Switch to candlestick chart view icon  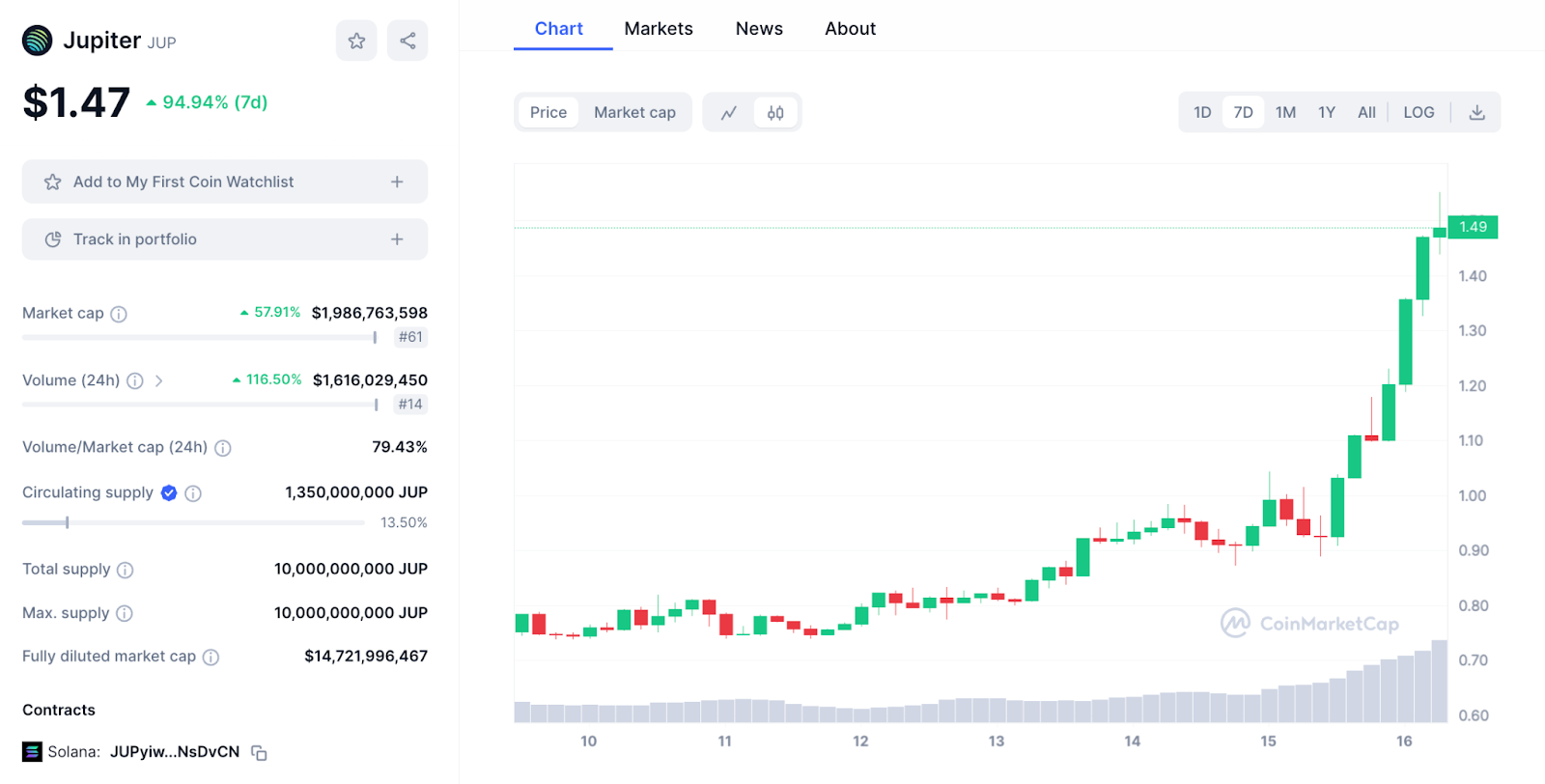[x=775, y=113]
